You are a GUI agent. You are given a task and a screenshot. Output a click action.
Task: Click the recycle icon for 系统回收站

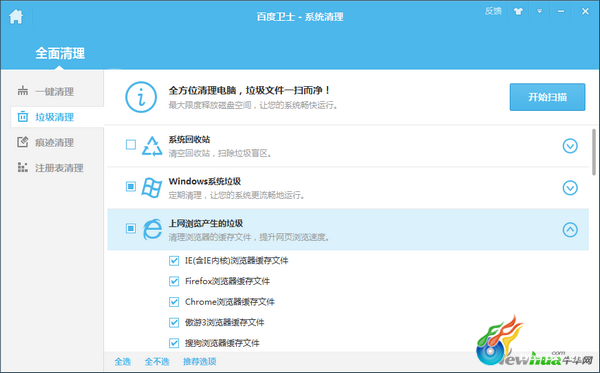152,146
